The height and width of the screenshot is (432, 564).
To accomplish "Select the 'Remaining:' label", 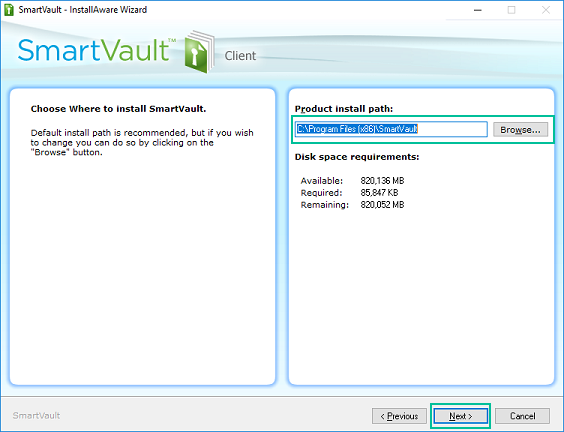I will pyautogui.click(x=324, y=205).
